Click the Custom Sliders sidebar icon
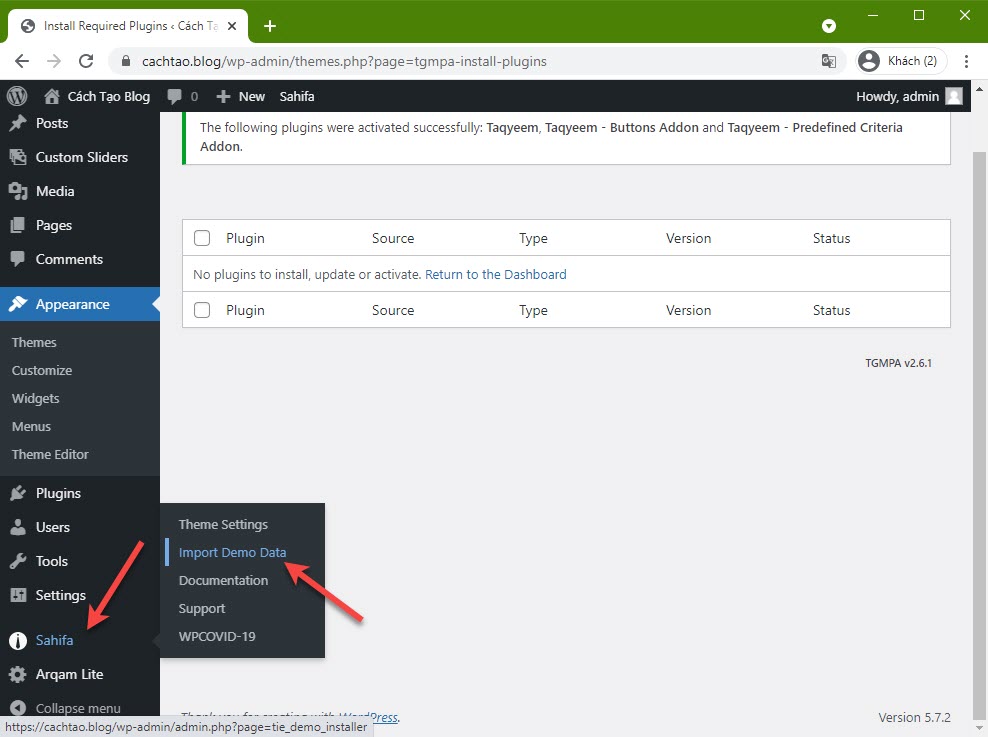Screen dimensions: 988x737 [18, 157]
